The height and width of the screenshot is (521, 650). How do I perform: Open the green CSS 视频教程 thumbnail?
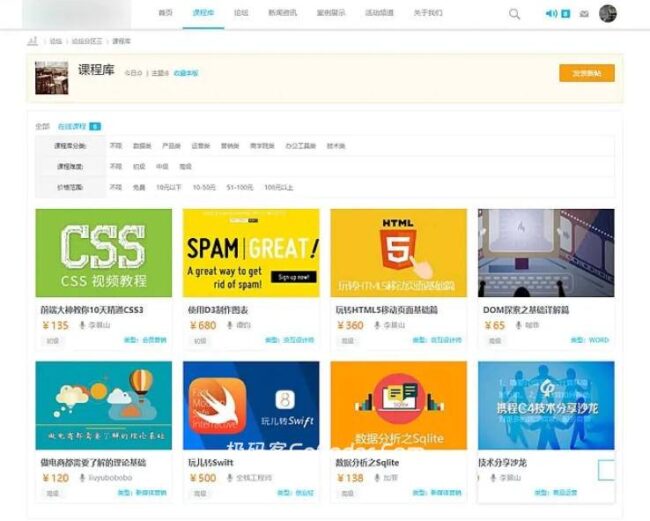coord(104,253)
